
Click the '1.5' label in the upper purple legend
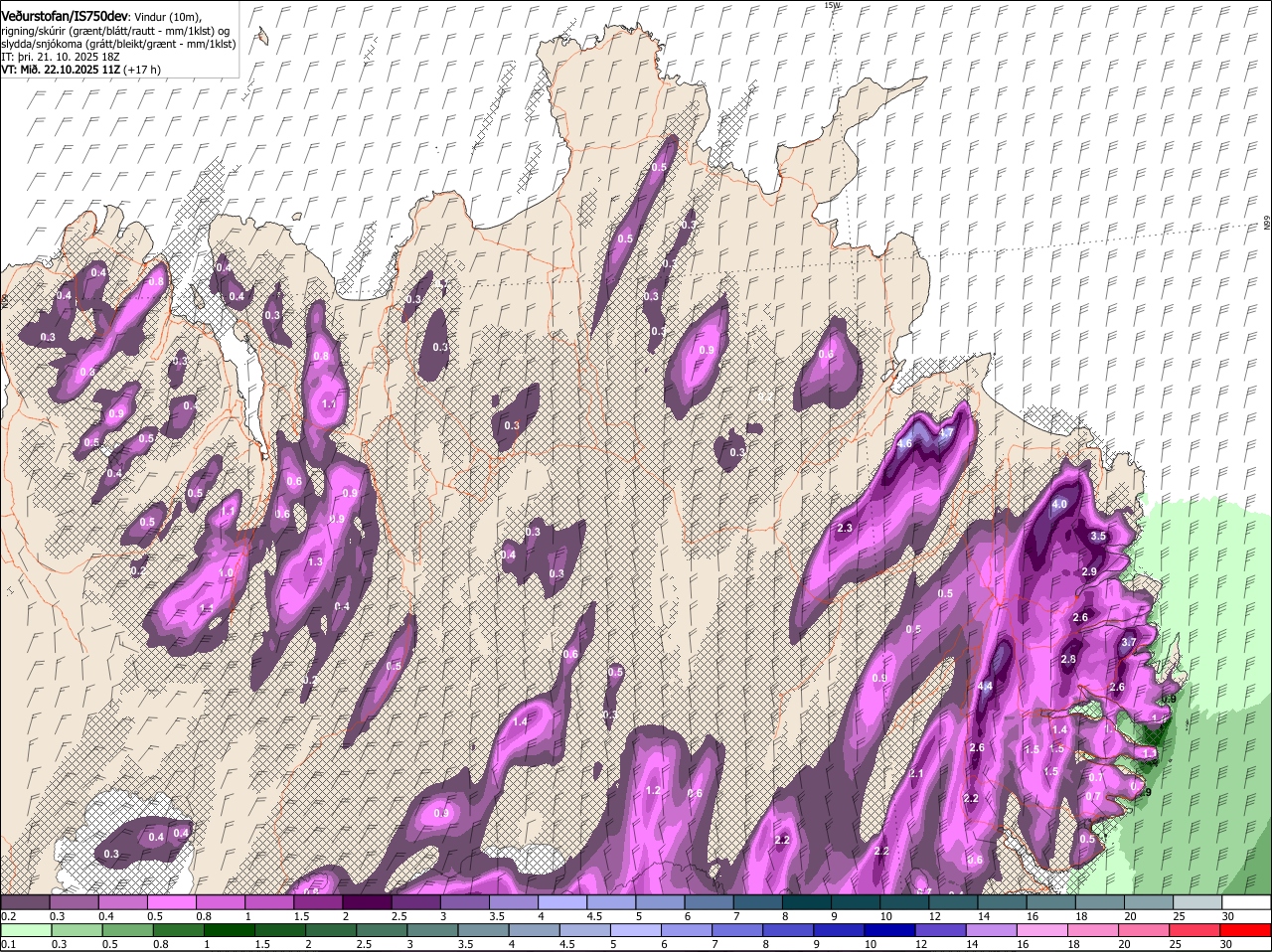coord(302,916)
